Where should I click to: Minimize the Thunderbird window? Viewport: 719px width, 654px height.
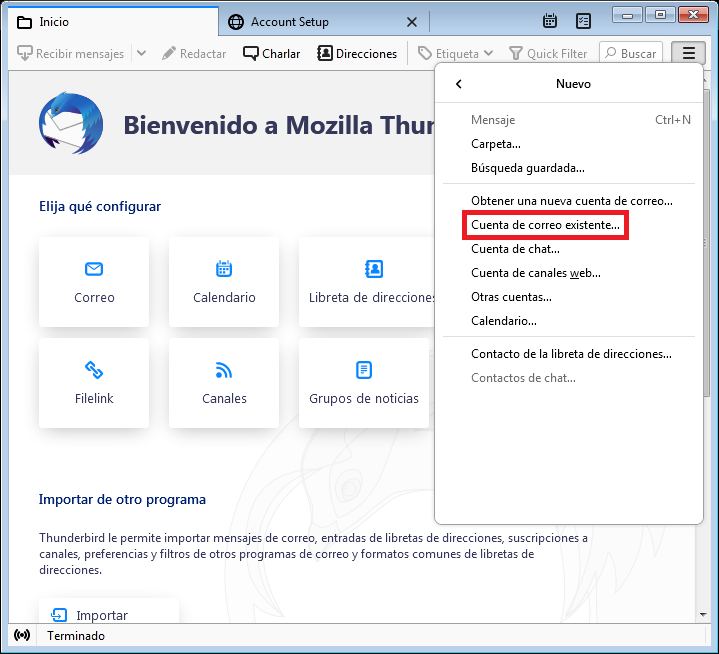[x=627, y=15]
